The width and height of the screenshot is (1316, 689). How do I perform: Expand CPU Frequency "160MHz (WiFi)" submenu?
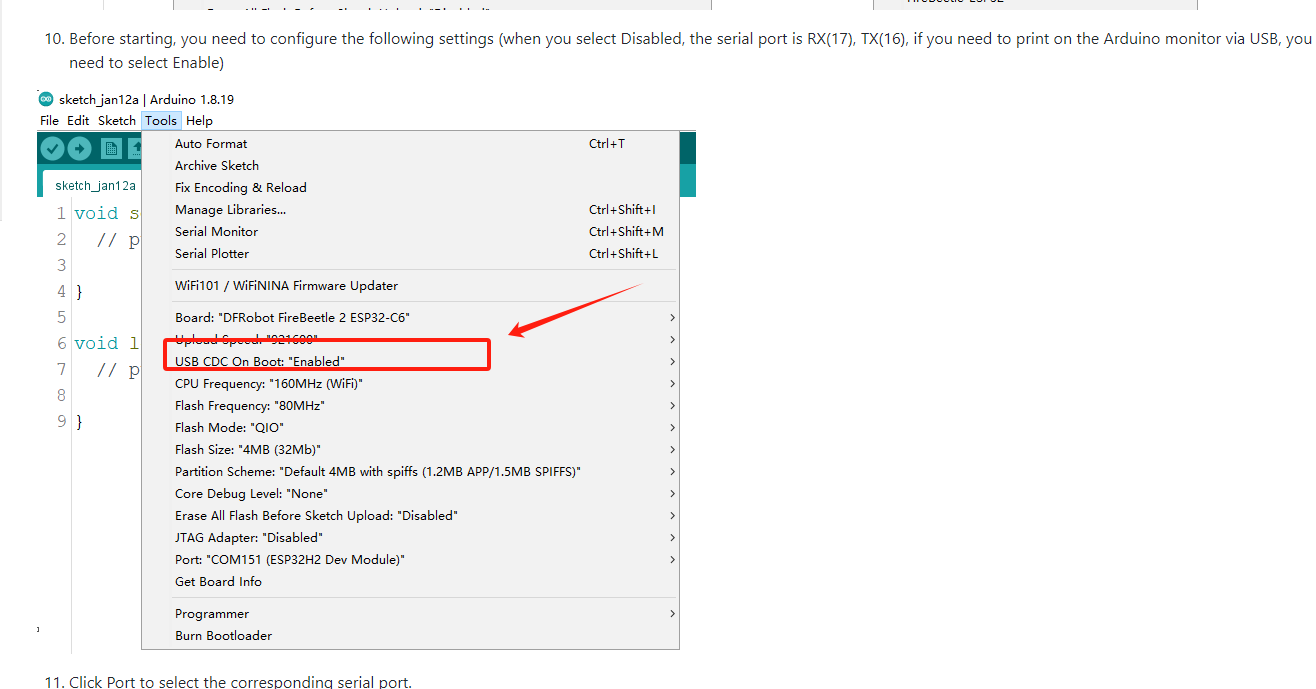pyautogui.click(x=411, y=384)
